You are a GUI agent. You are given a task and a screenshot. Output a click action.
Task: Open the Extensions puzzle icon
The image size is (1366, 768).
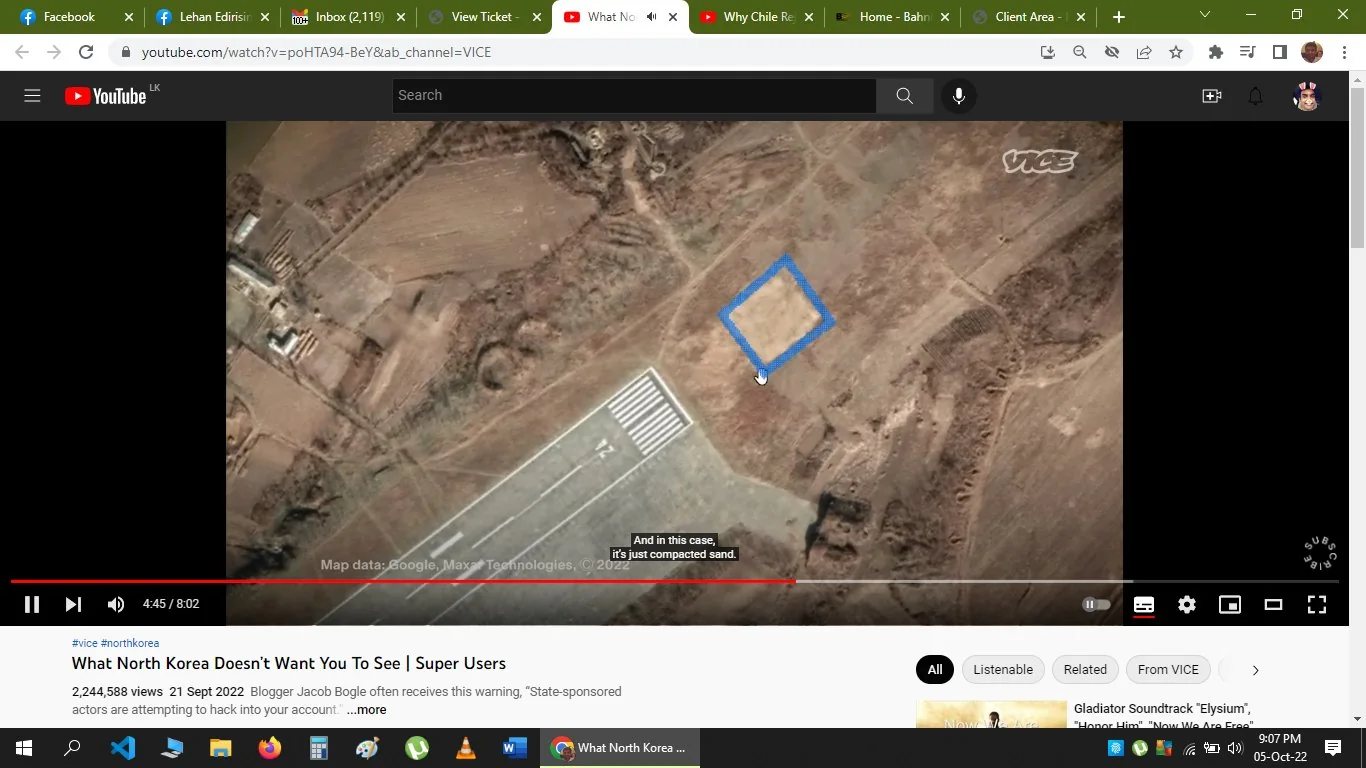click(x=1216, y=52)
